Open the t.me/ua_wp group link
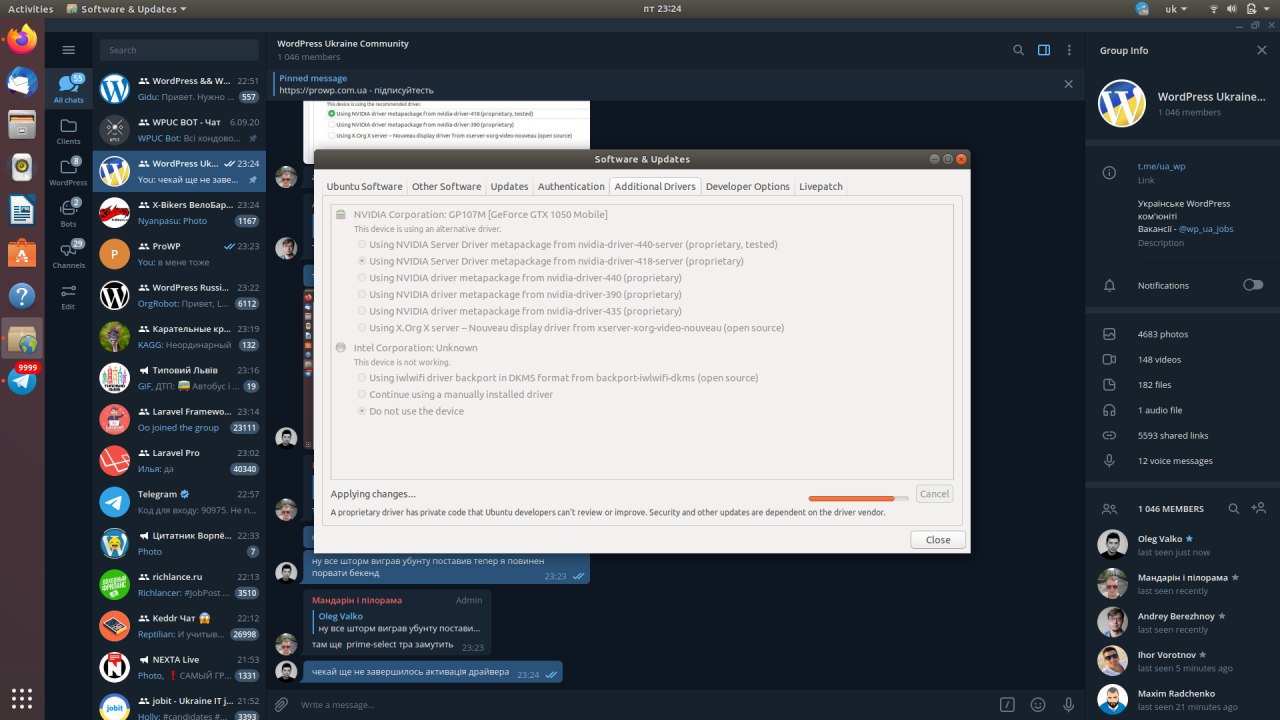Screen dimensions: 1280x720 click(x=1161, y=166)
